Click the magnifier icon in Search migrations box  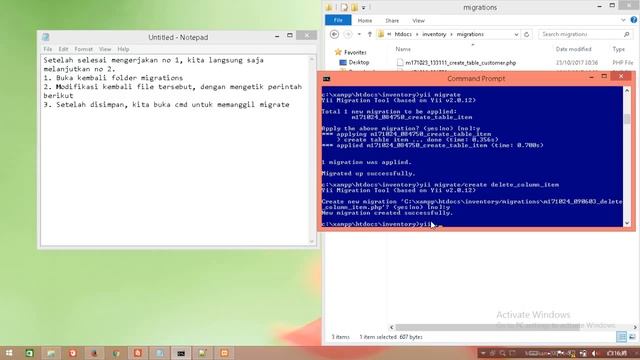click(627, 34)
